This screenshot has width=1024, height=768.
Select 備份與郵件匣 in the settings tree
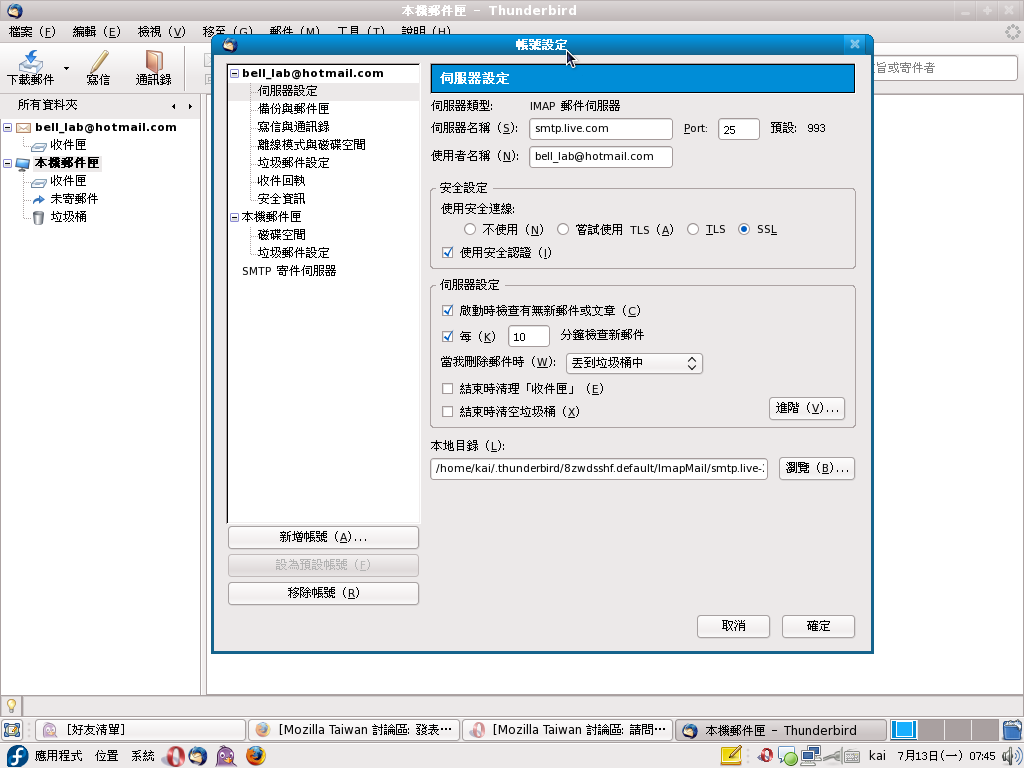[x=293, y=109]
